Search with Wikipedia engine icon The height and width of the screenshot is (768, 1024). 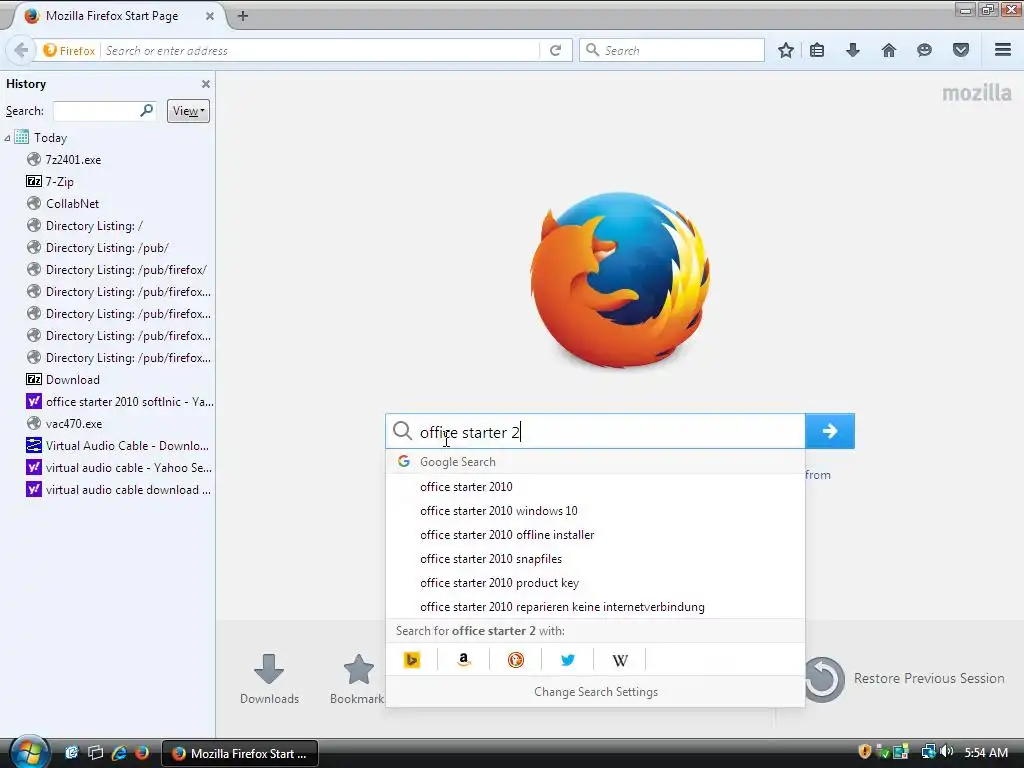(x=620, y=660)
